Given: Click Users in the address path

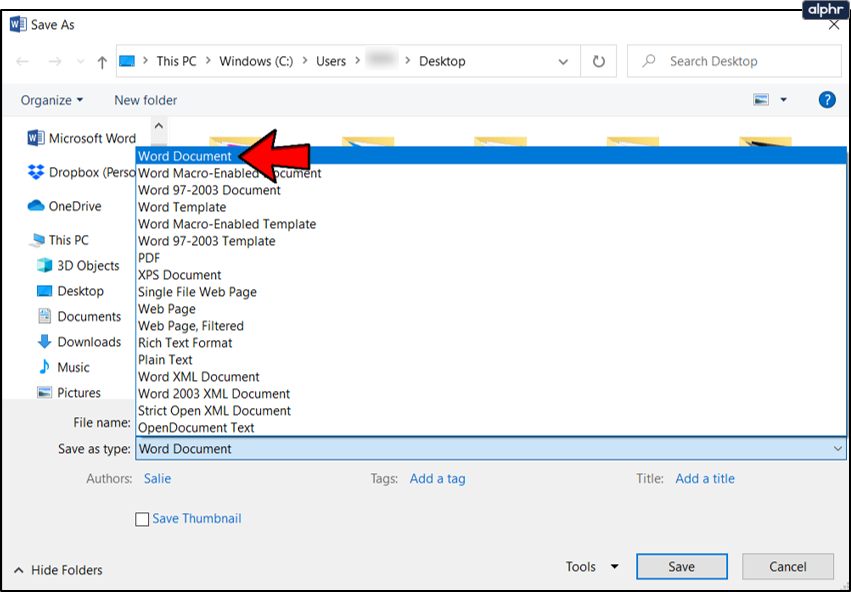Looking at the screenshot, I should (331, 61).
